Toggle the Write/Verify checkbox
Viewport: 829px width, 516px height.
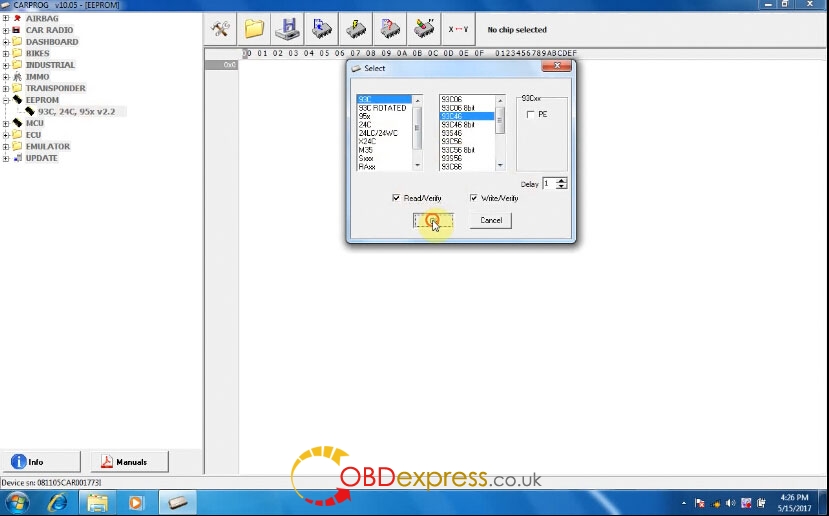473,198
